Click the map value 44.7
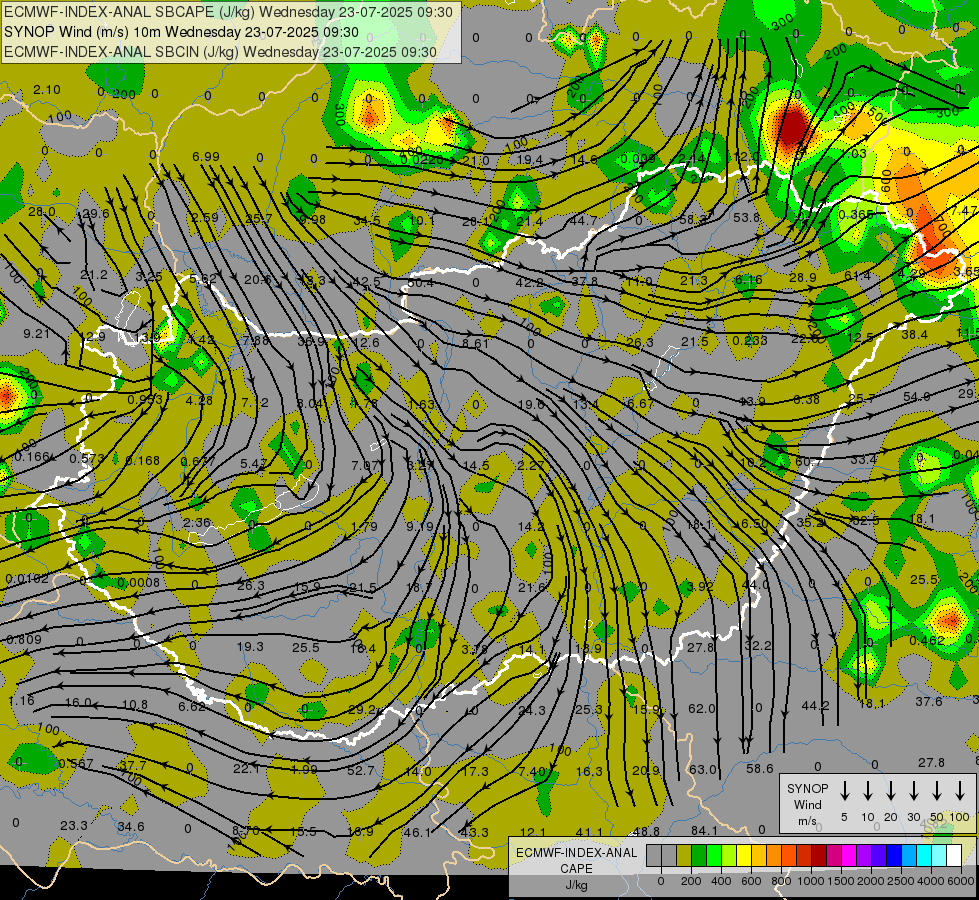This screenshot has height=900, width=979. [x=583, y=220]
